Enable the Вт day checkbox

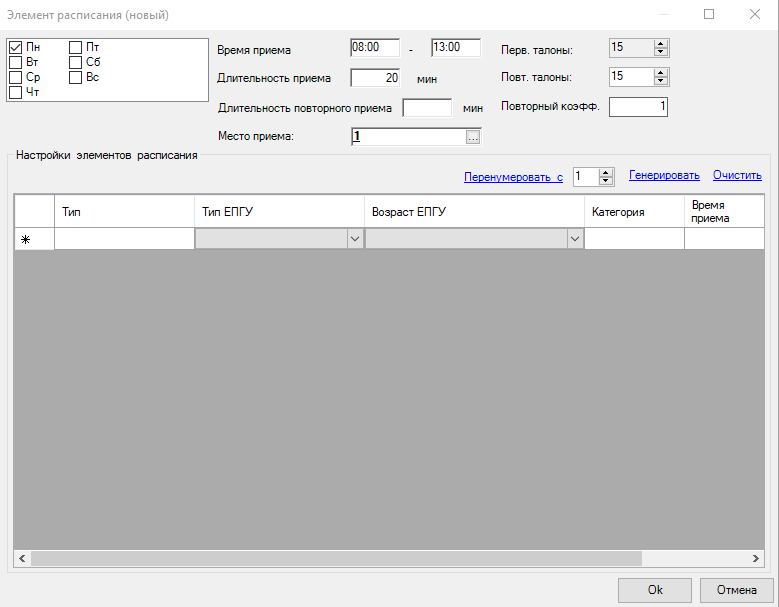tap(15, 63)
